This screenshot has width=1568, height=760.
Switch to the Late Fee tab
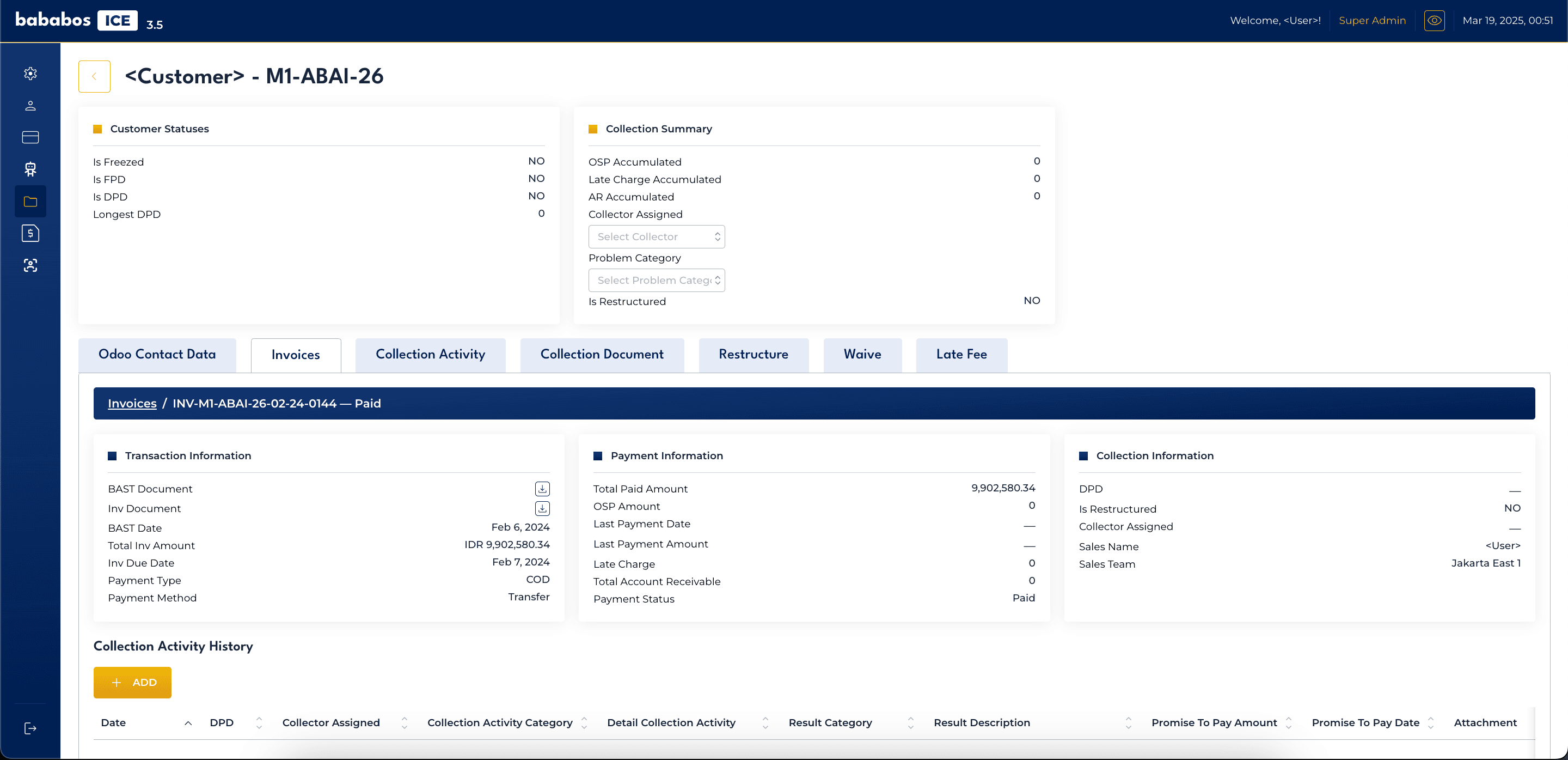click(x=961, y=355)
